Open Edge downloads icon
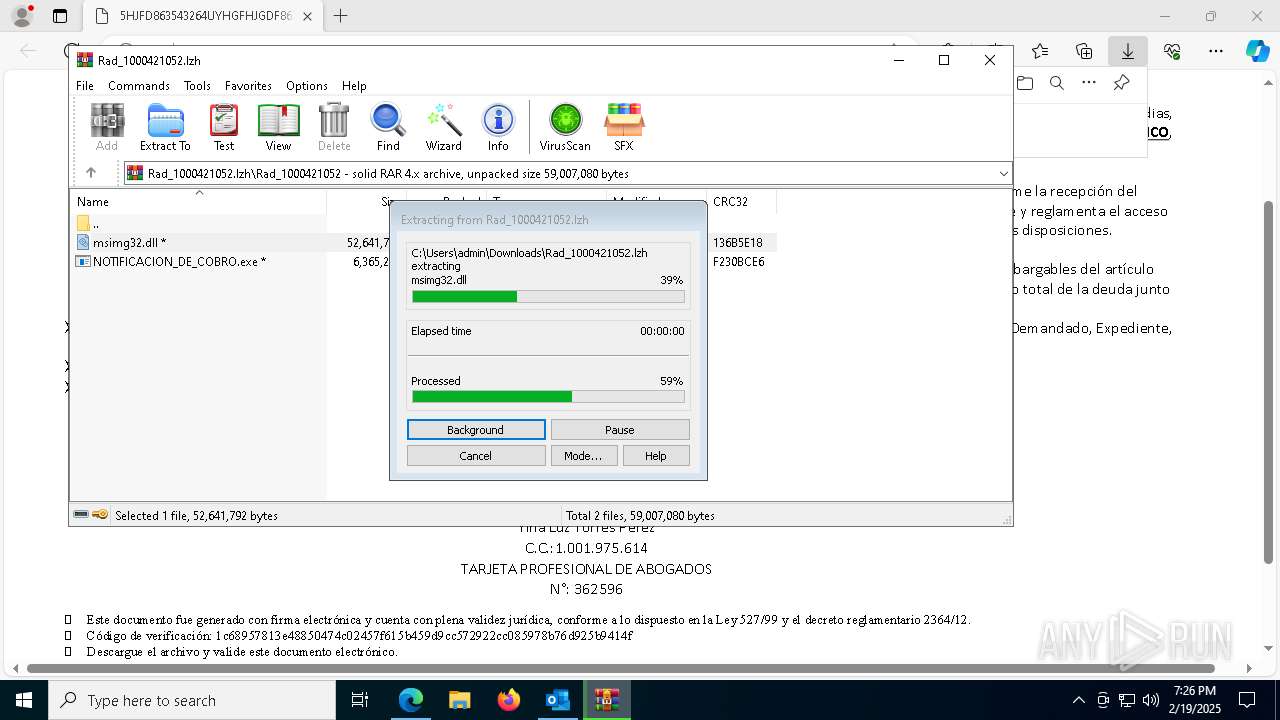Image resolution: width=1280 pixels, height=720 pixels. coord(1128,51)
